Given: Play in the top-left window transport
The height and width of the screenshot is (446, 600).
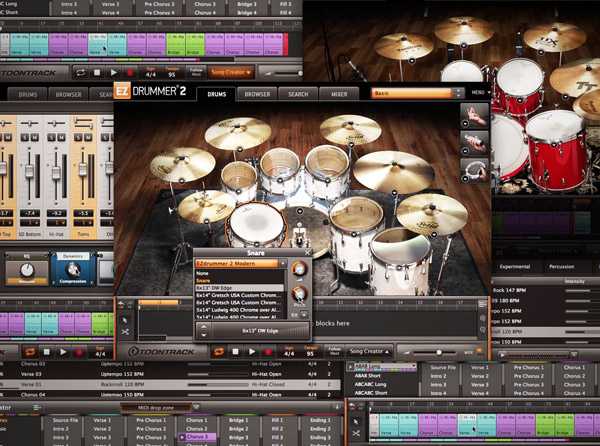Looking at the screenshot, I should [114, 72].
